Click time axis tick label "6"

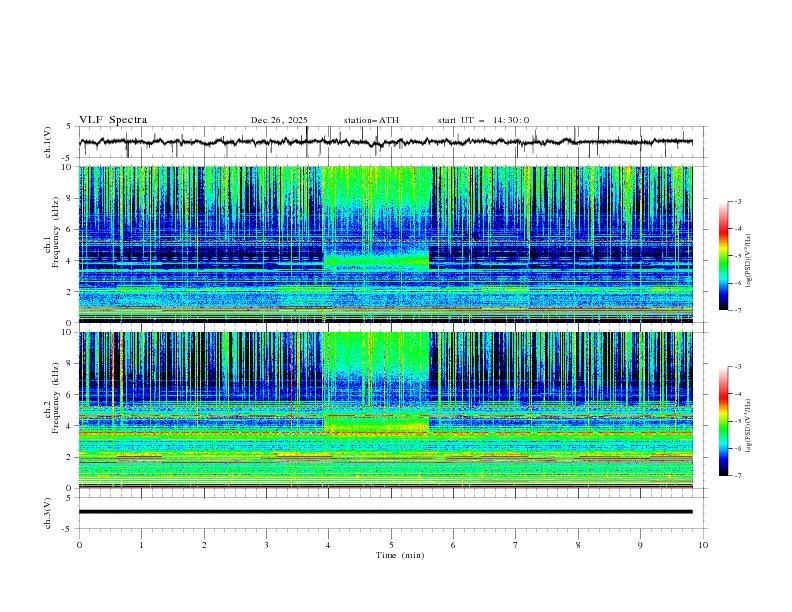(x=454, y=545)
